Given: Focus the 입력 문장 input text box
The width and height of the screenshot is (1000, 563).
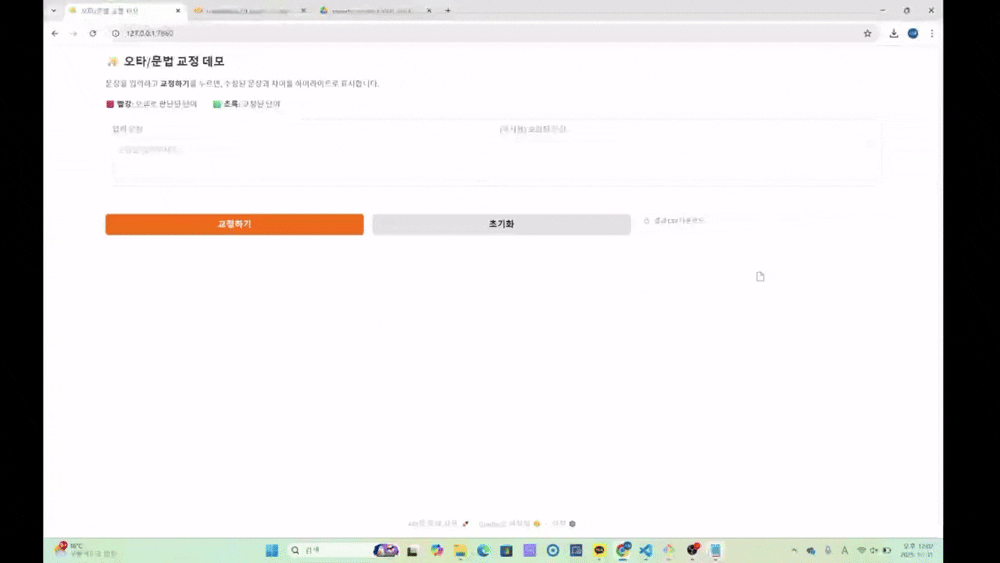Looking at the screenshot, I should [x=300, y=161].
